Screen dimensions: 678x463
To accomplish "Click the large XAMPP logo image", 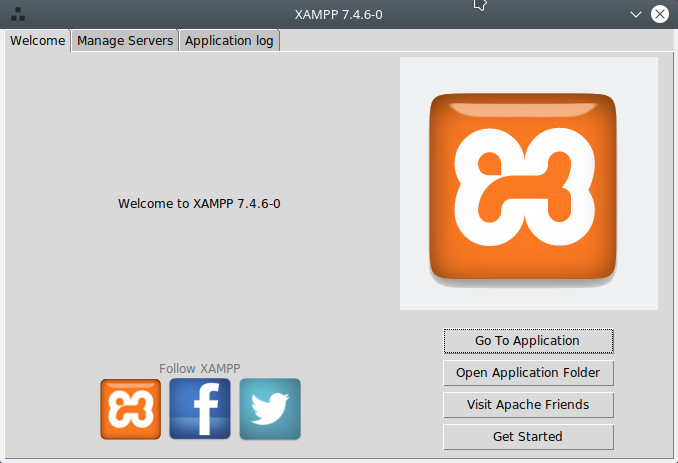I will tap(529, 183).
